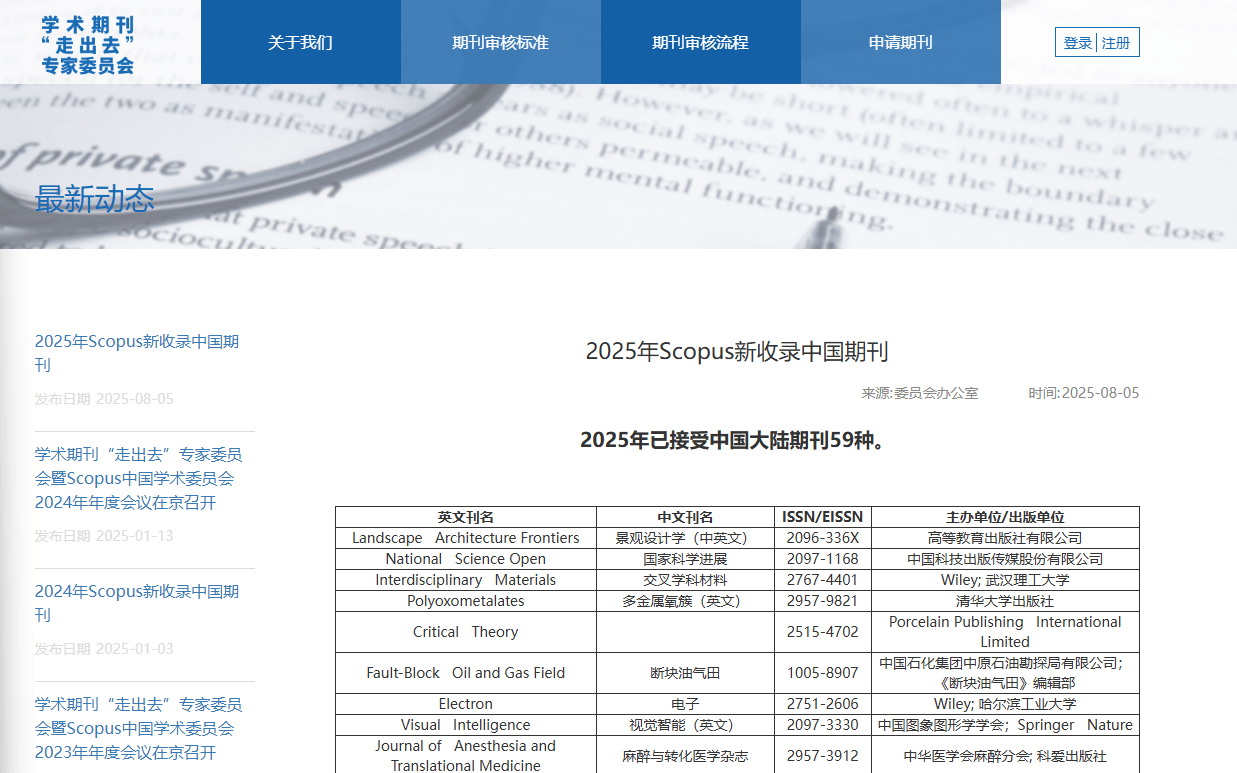This screenshot has height=773, width=1237.
Task: Click the ISSN/EISSN column header
Action: [x=822, y=517]
